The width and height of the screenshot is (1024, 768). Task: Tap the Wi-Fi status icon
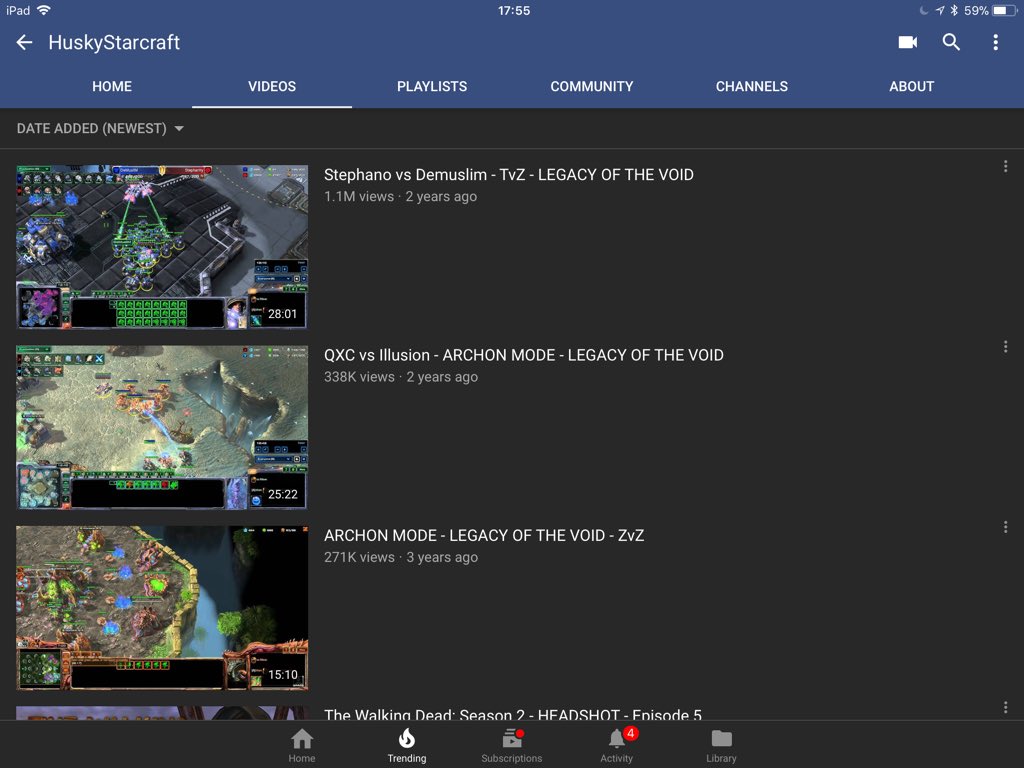44,10
